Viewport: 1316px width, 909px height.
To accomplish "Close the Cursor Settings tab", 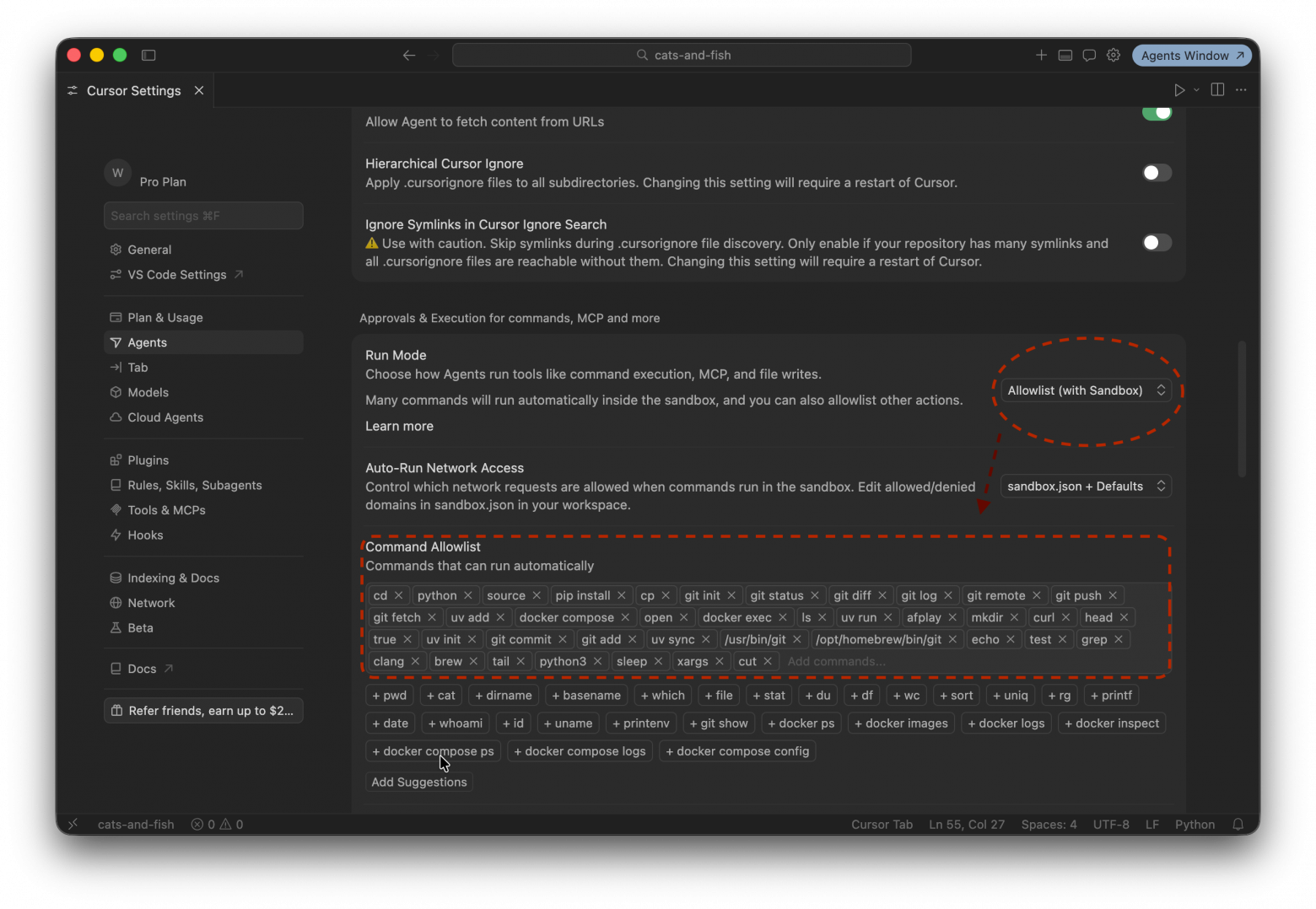I will point(199,90).
